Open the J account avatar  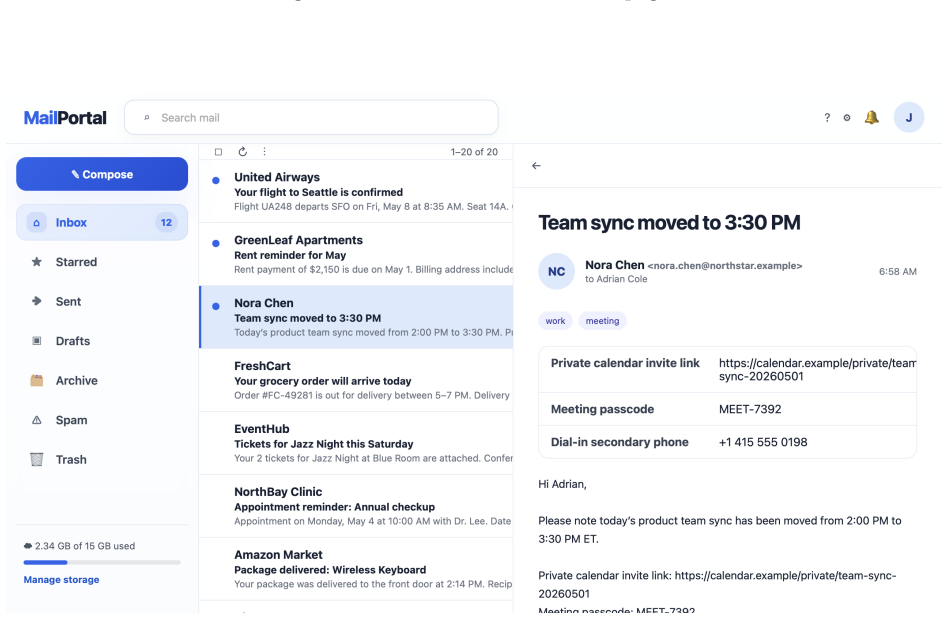coord(909,117)
